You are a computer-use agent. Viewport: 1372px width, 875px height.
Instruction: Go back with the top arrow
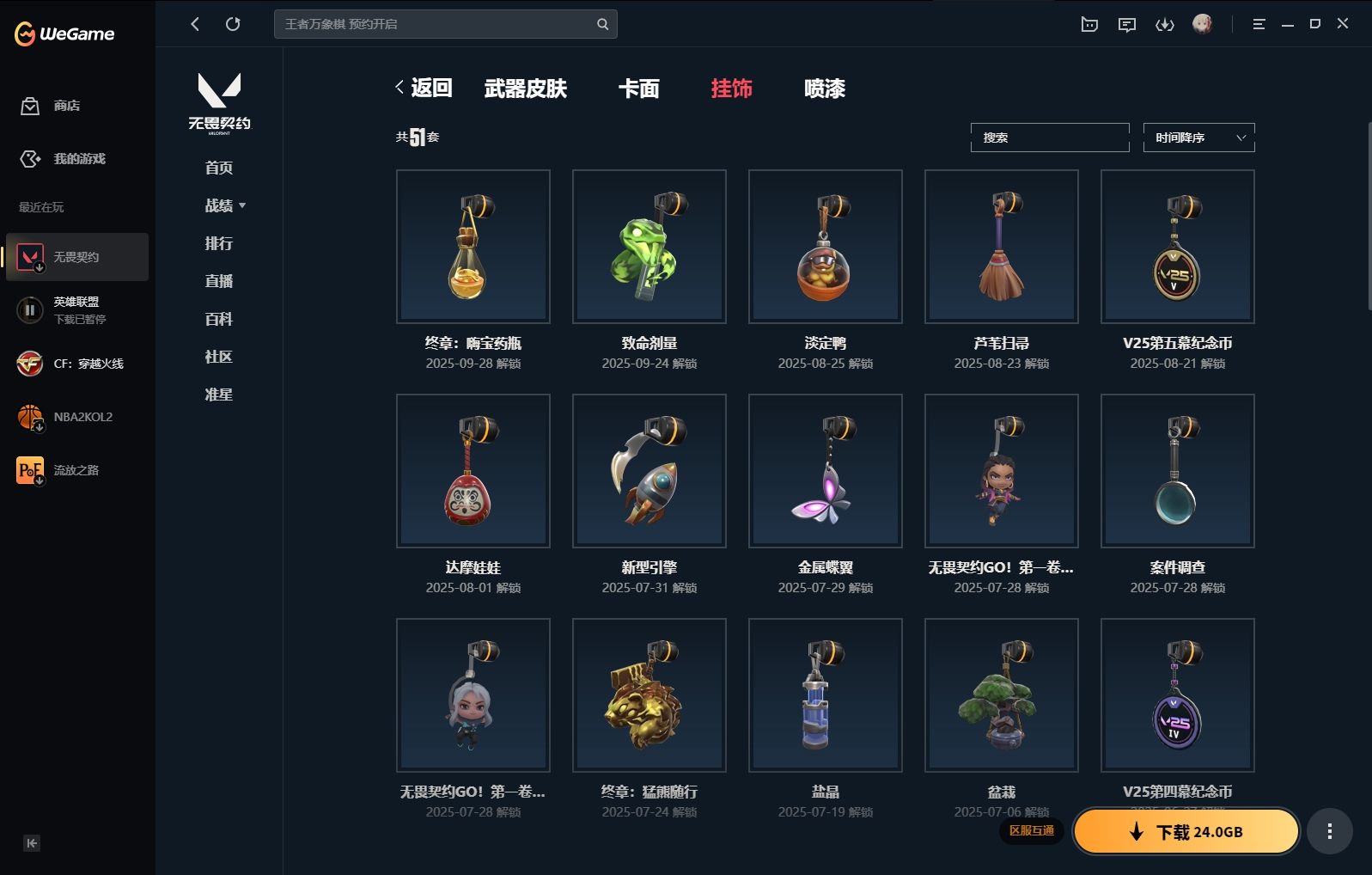click(195, 24)
